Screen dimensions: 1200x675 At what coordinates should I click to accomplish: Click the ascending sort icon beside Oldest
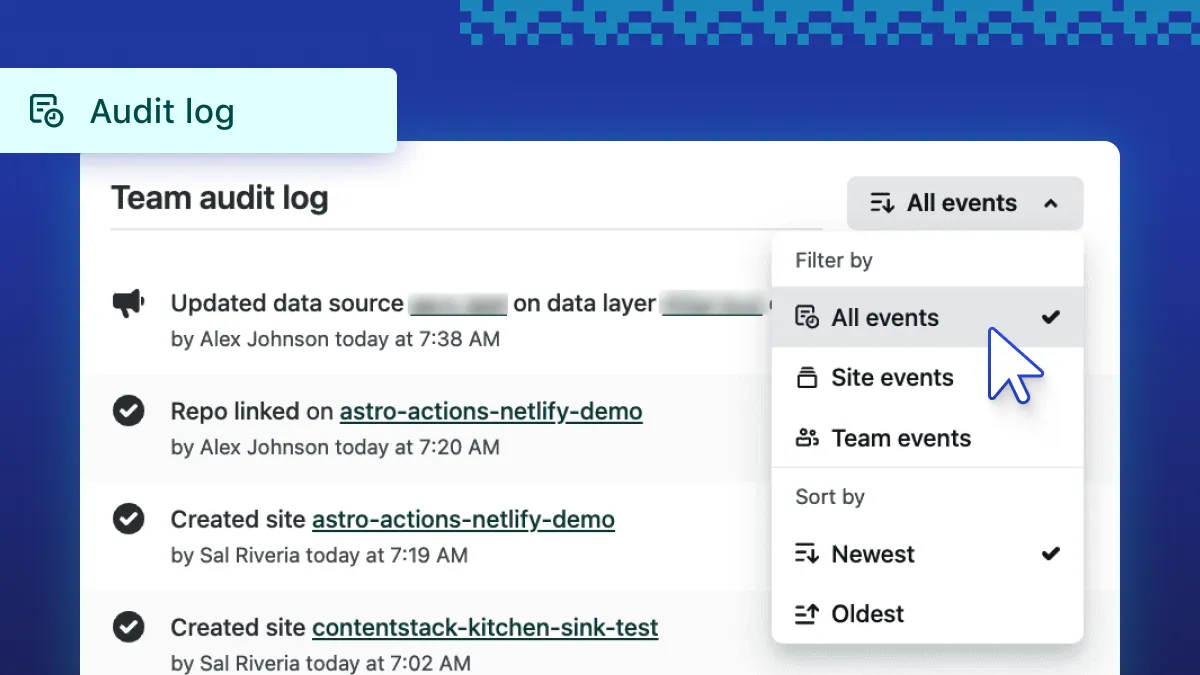click(x=806, y=614)
